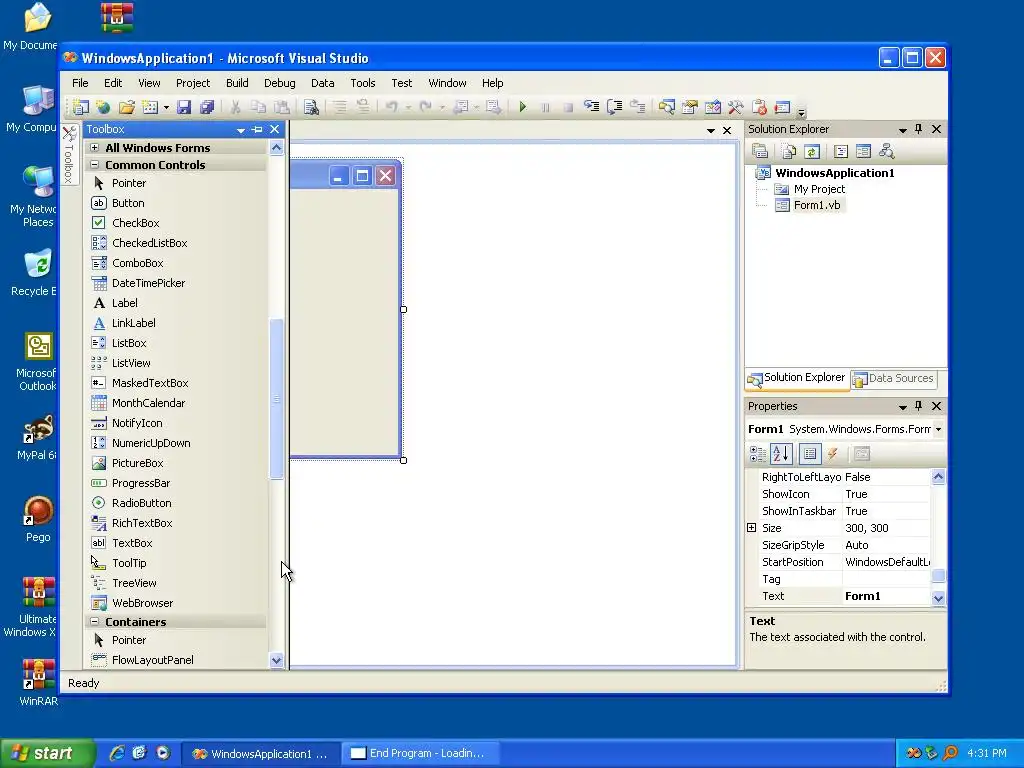
Task: Click Solution Explorer Properties icon
Action: coord(760,152)
